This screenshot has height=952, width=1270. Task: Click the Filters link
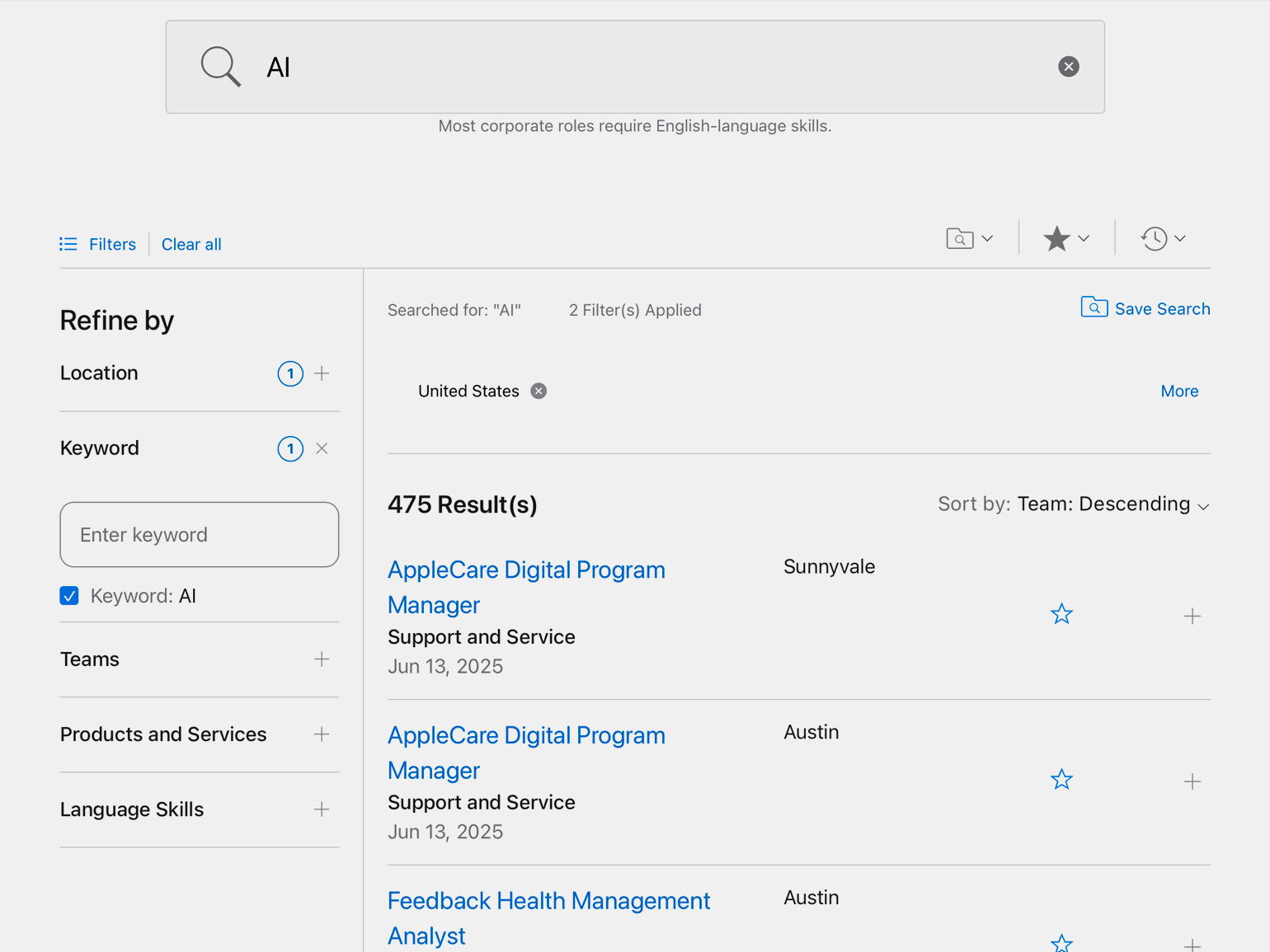point(112,244)
